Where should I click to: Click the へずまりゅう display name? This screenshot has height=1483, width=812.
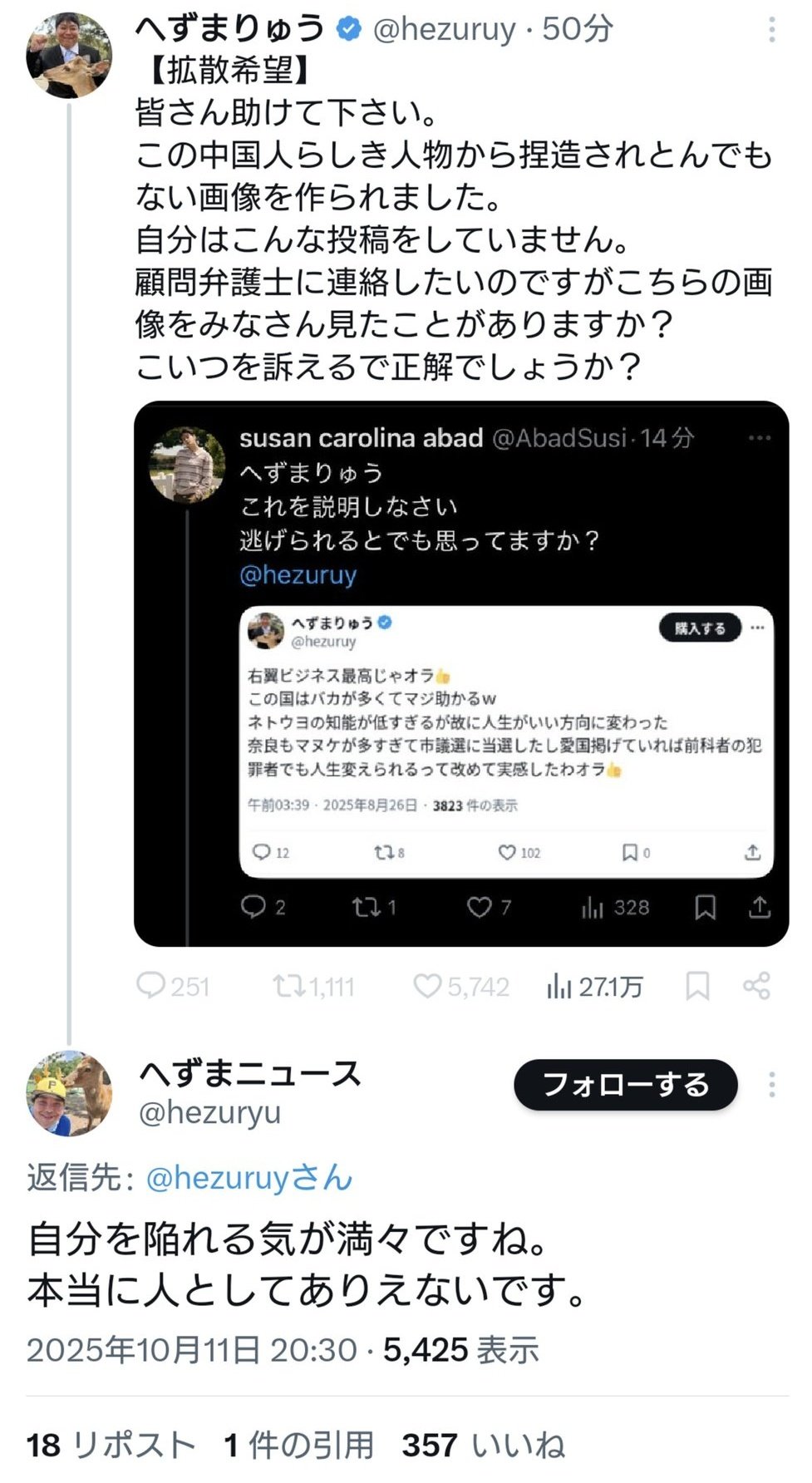tap(230, 29)
